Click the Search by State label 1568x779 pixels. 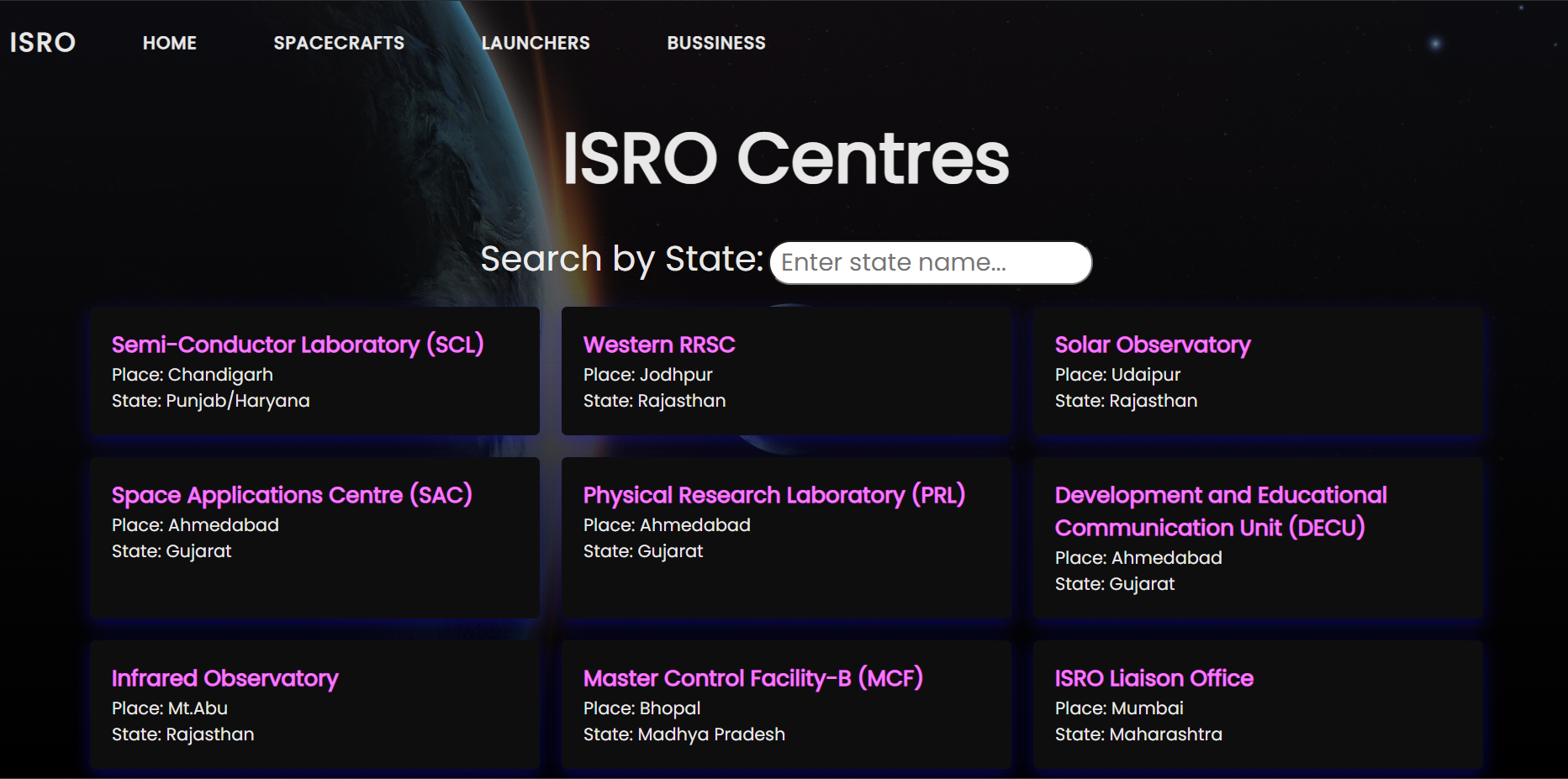(622, 259)
